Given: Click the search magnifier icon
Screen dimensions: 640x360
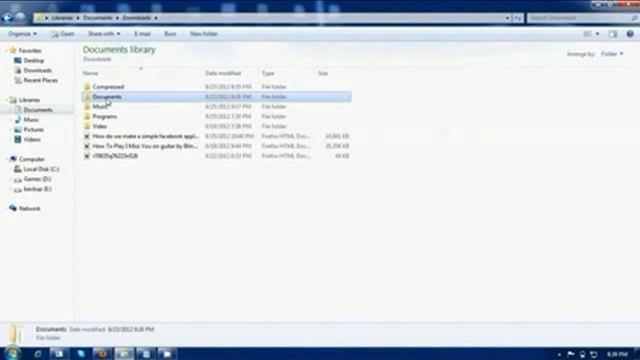Looking at the screenshot, I should 634,18.
